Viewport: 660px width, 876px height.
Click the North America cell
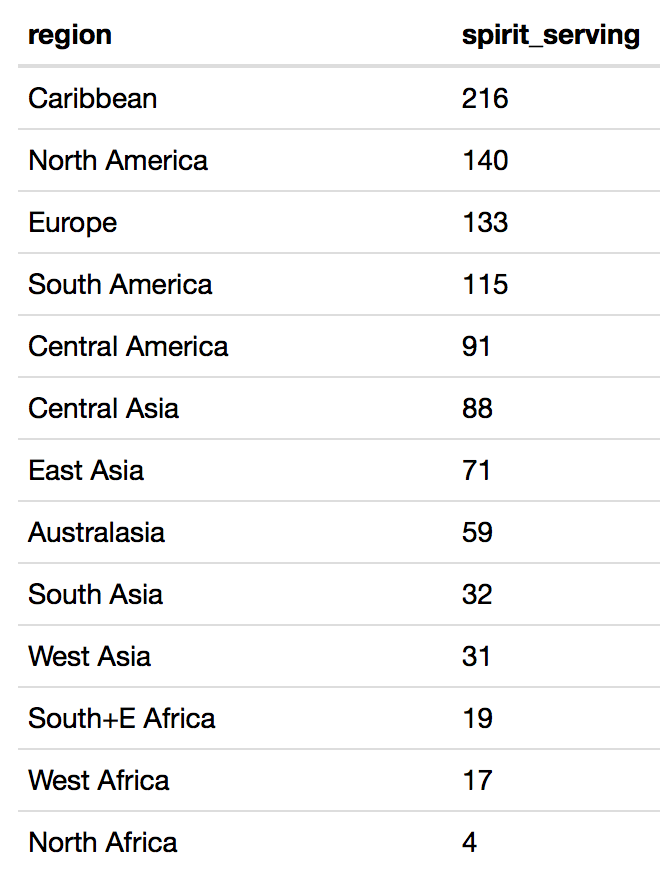click(x=118, y=161)
